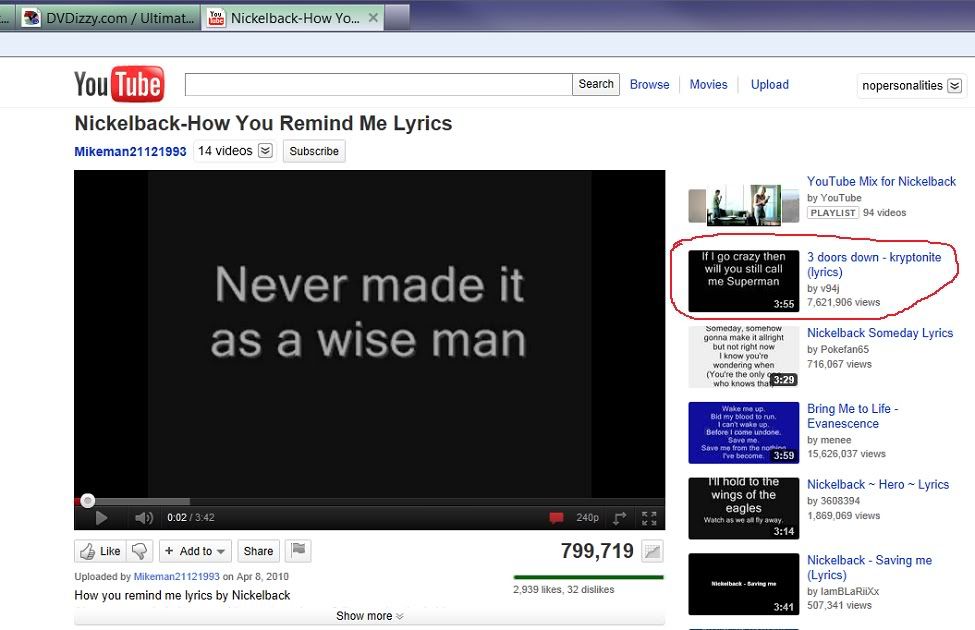
Task: Open the Nickelback Someday Lyrics video link
Action: tap(880, 333)
